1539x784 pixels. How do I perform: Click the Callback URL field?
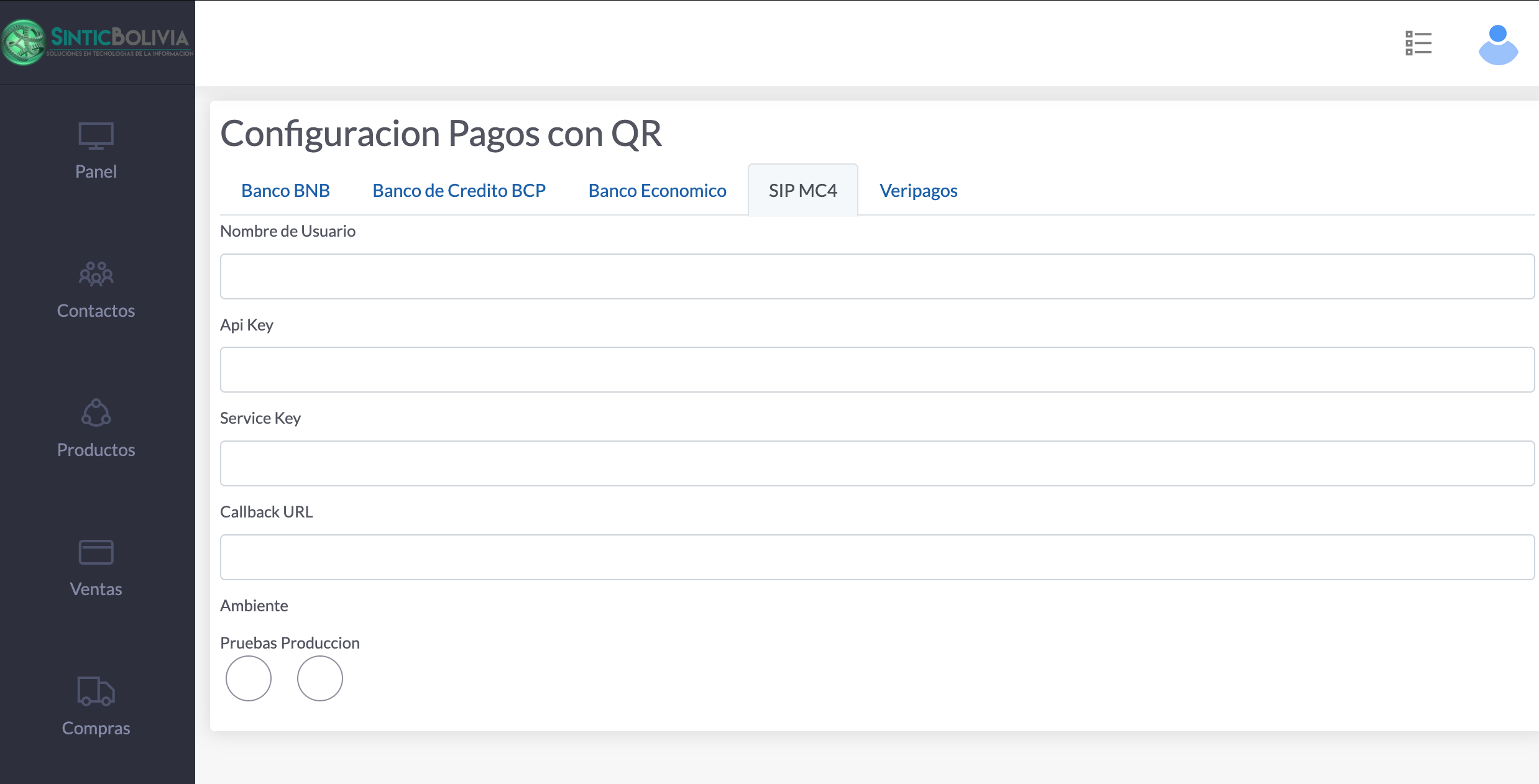pos(877,557)
